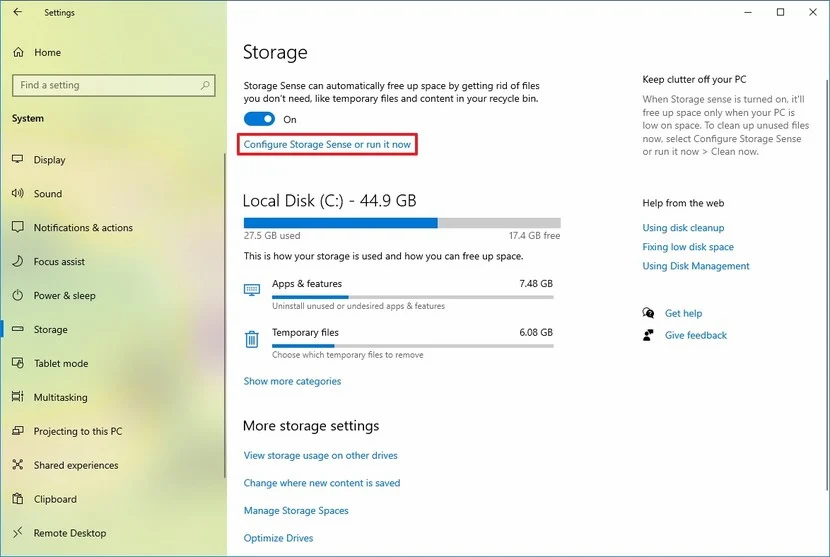
Task: Open Manage Storage Spaces link
Action: [296, 510]
